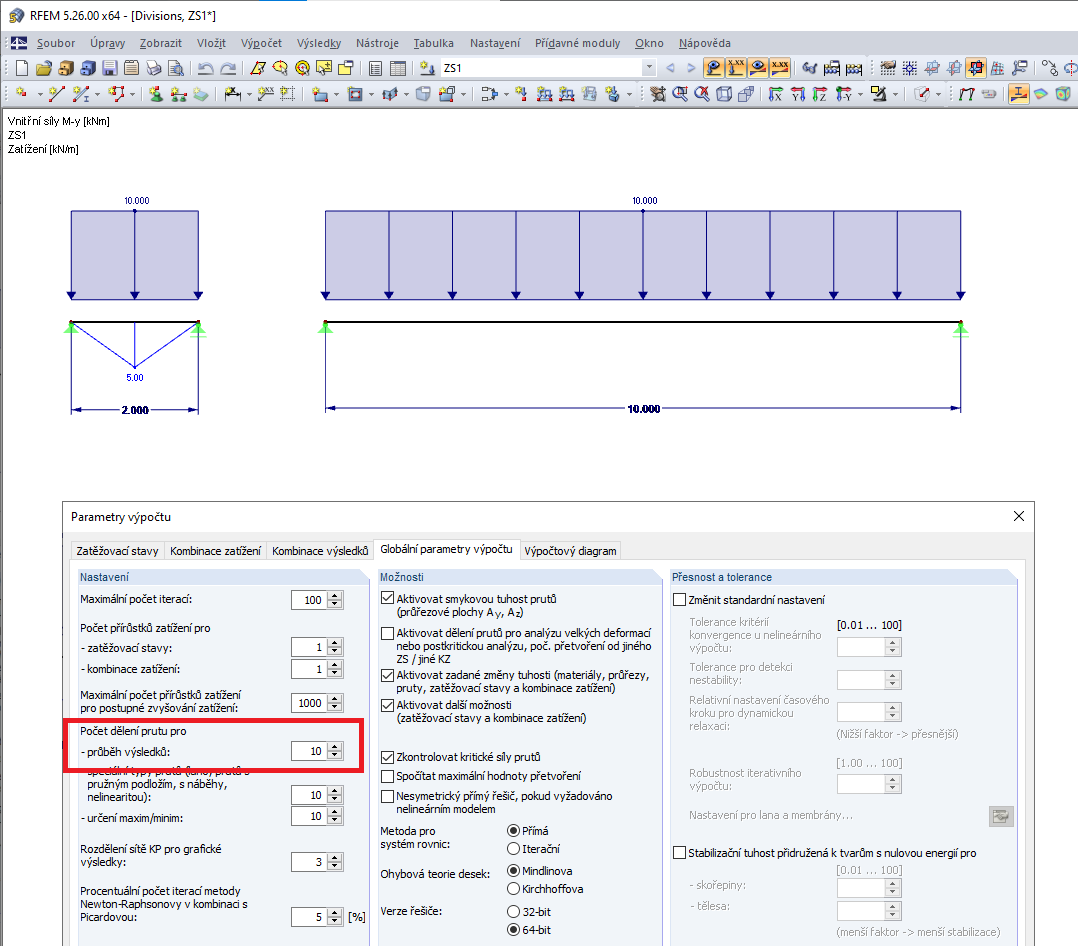1078x946 pixels.
Task: Toggle show results eye icon
Action: (x=758, y=67)
